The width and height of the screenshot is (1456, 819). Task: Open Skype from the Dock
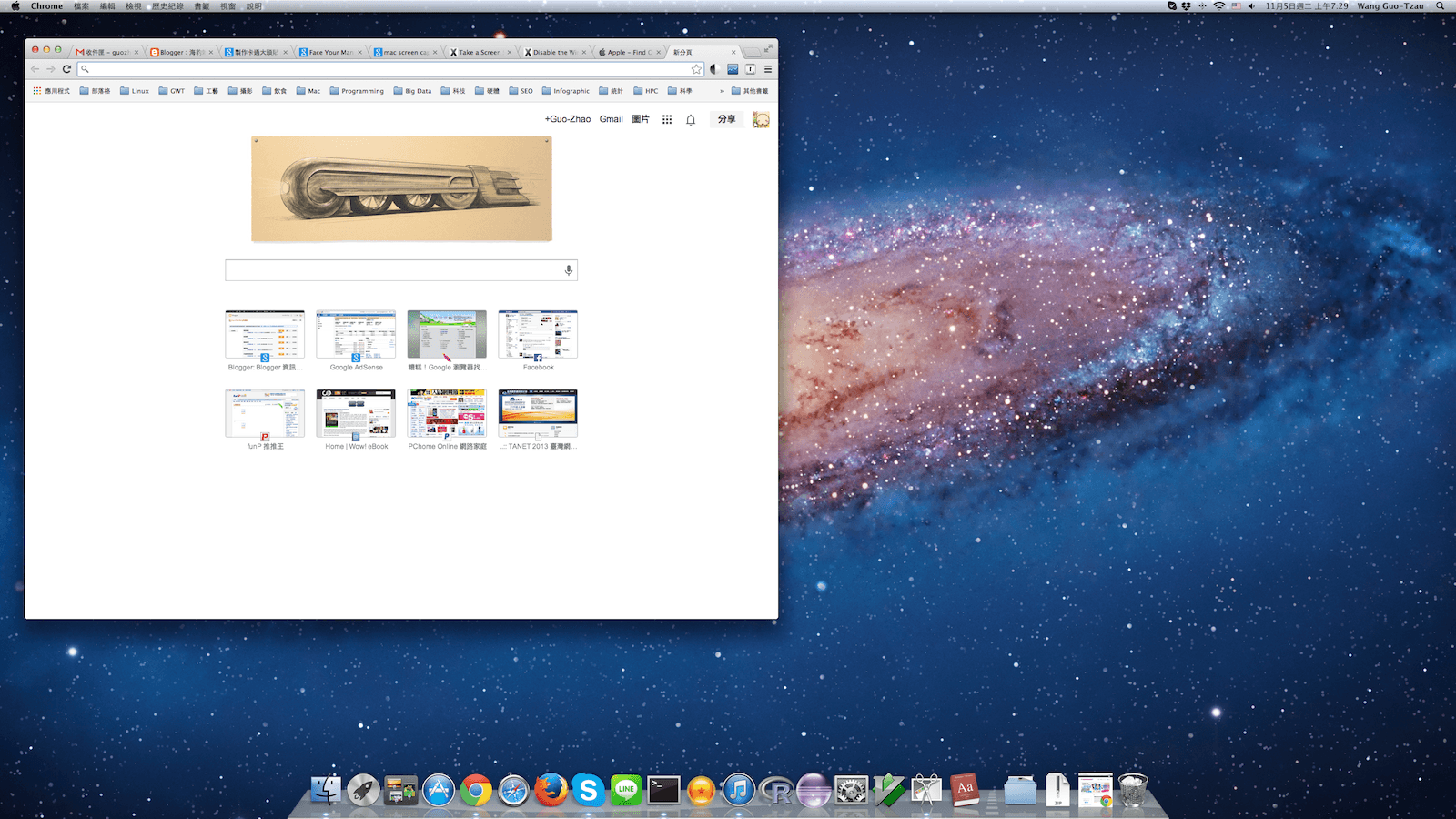click(x=588, y=791)
